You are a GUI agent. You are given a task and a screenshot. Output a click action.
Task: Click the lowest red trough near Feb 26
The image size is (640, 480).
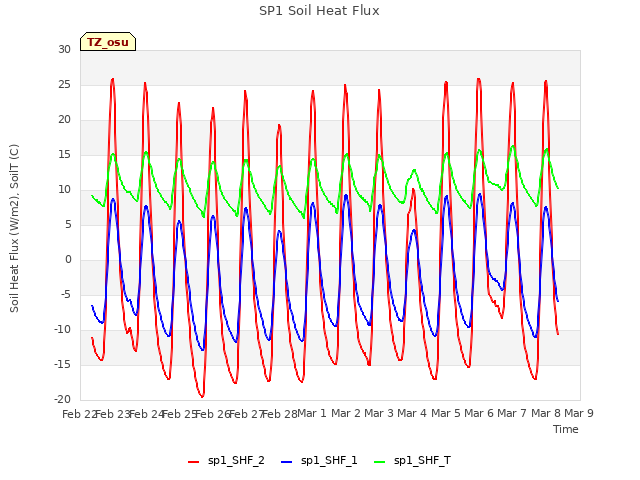tap(202, 396)
